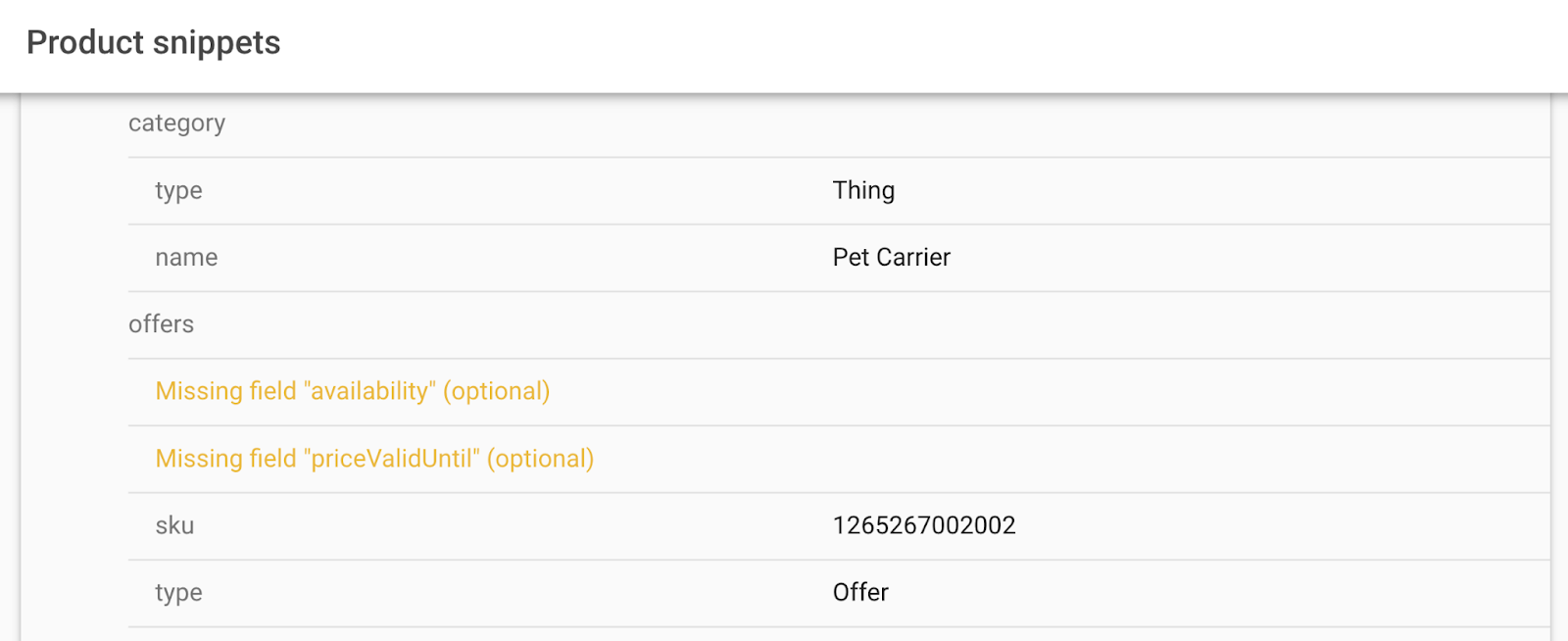Select the Pet Carrier value
The image size is (1568, 641).
pyautogui.click(x=891, y=258)
